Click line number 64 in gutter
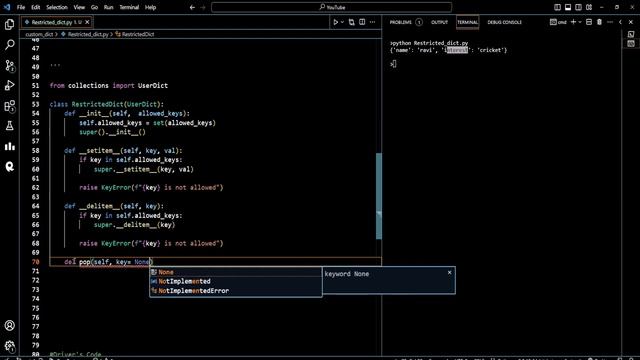This screenshot has height=360, width=640. 36,206
